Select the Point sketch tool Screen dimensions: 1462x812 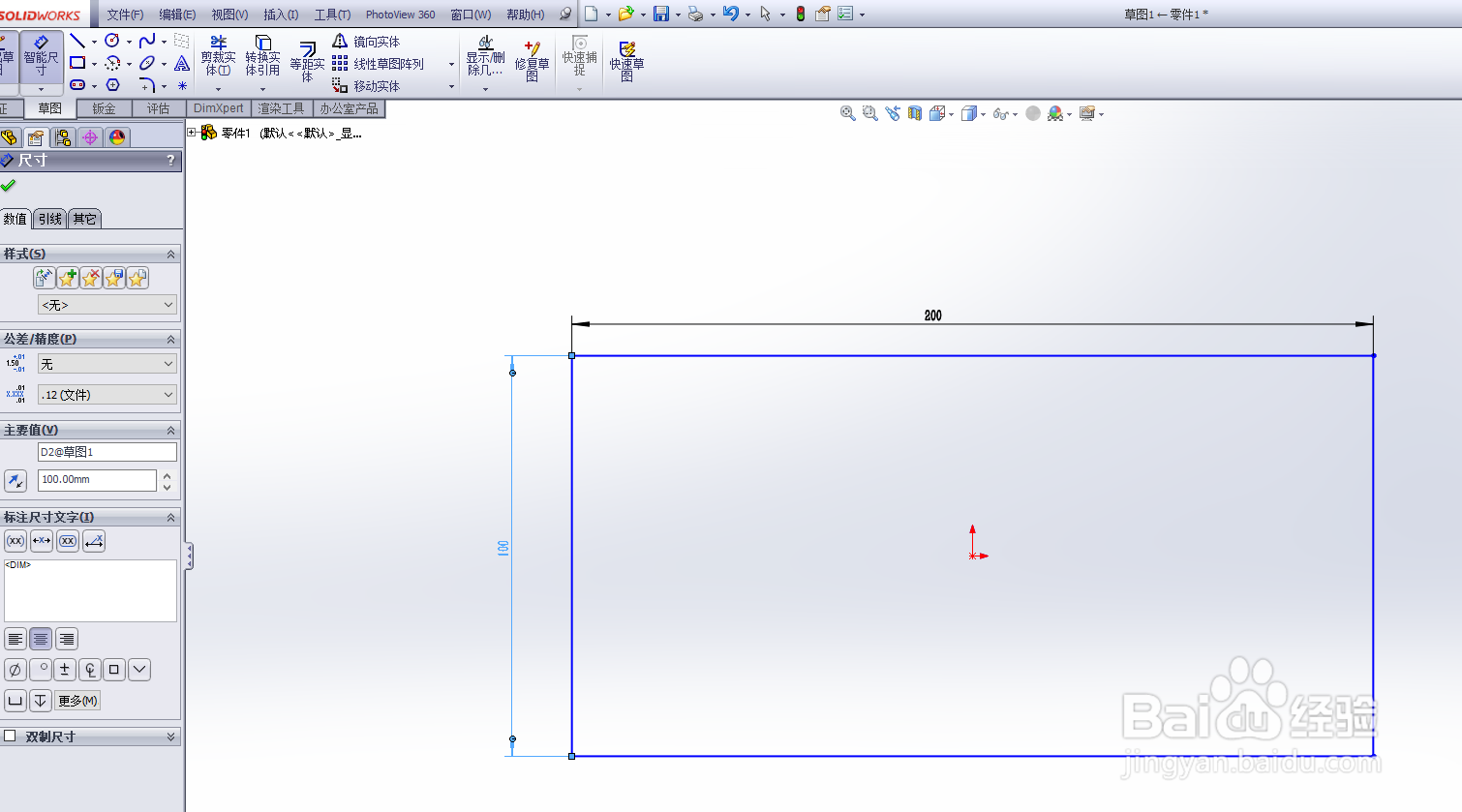(182, 85)
